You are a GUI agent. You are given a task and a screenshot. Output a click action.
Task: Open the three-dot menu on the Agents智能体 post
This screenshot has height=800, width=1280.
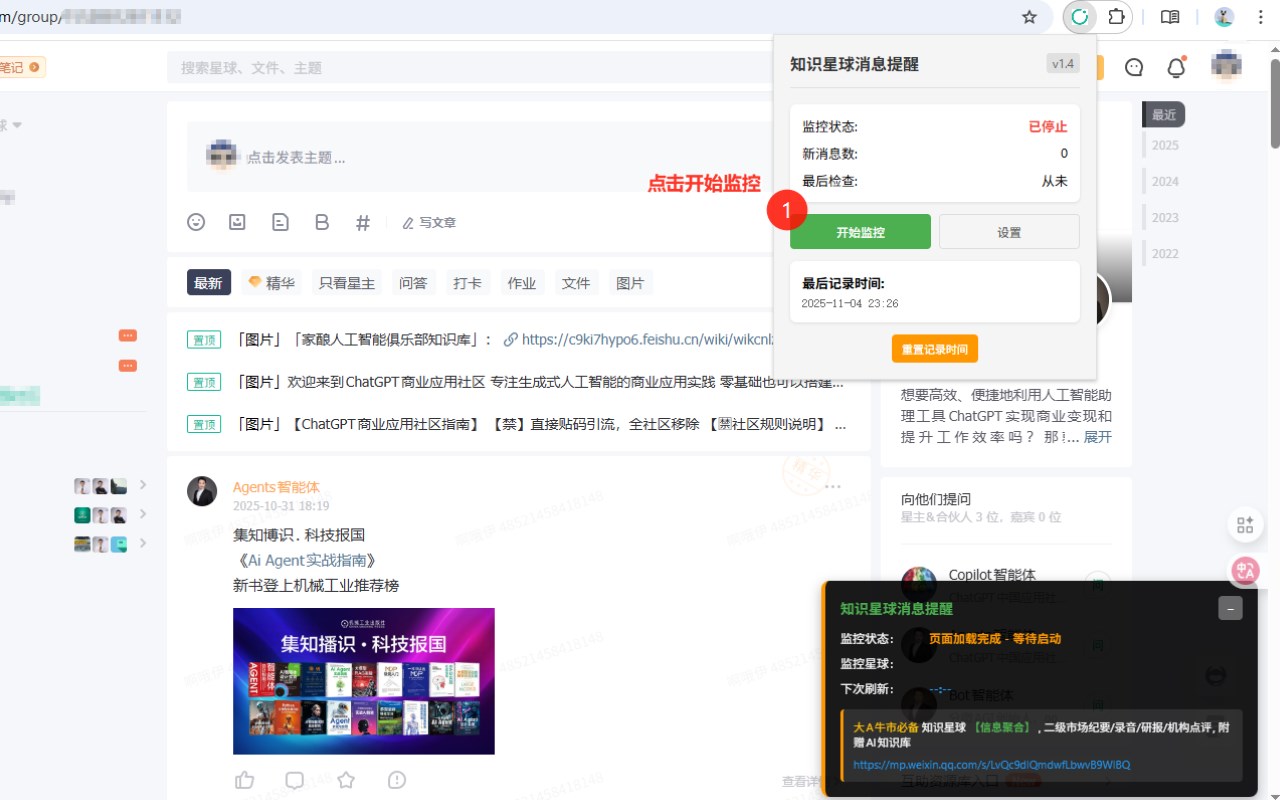click(833, 486)
